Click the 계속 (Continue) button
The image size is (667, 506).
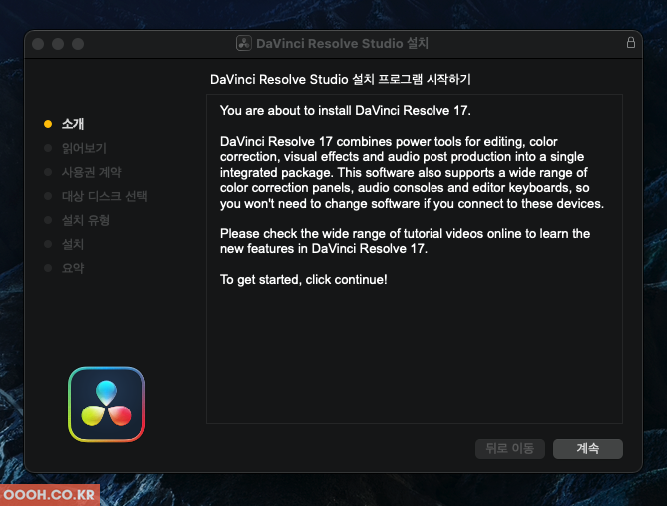click(587, 448)
